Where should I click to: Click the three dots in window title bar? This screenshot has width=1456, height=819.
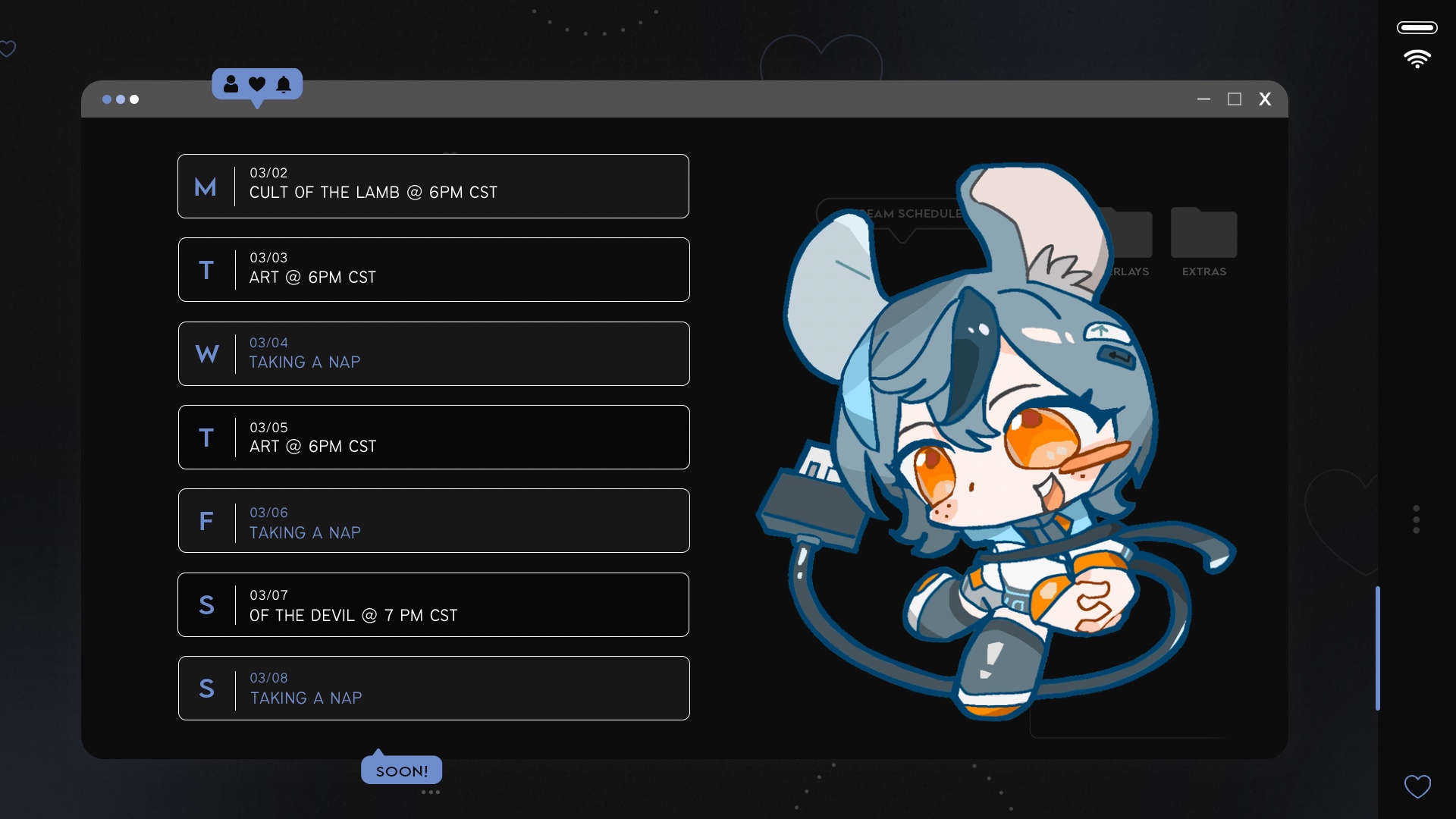click(121, 99)
